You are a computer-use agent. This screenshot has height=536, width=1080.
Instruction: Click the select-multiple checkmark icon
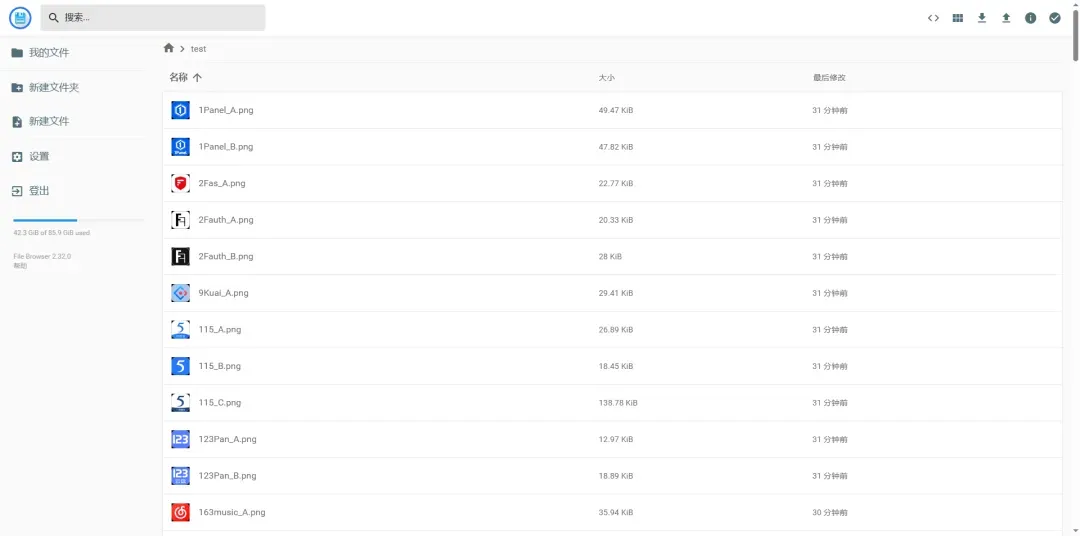tap(1055, 18)
